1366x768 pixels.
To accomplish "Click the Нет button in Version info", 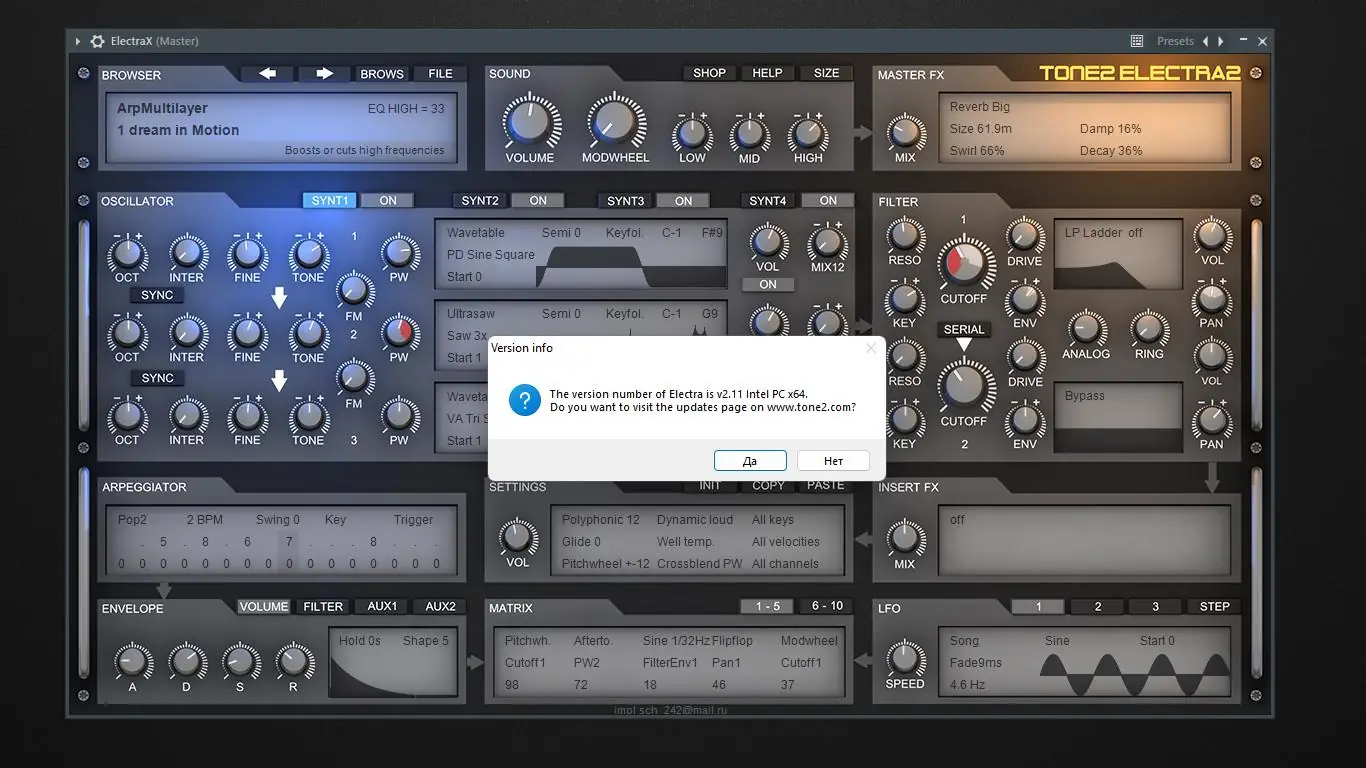I will pyautogui.click(x=833, y=461).
